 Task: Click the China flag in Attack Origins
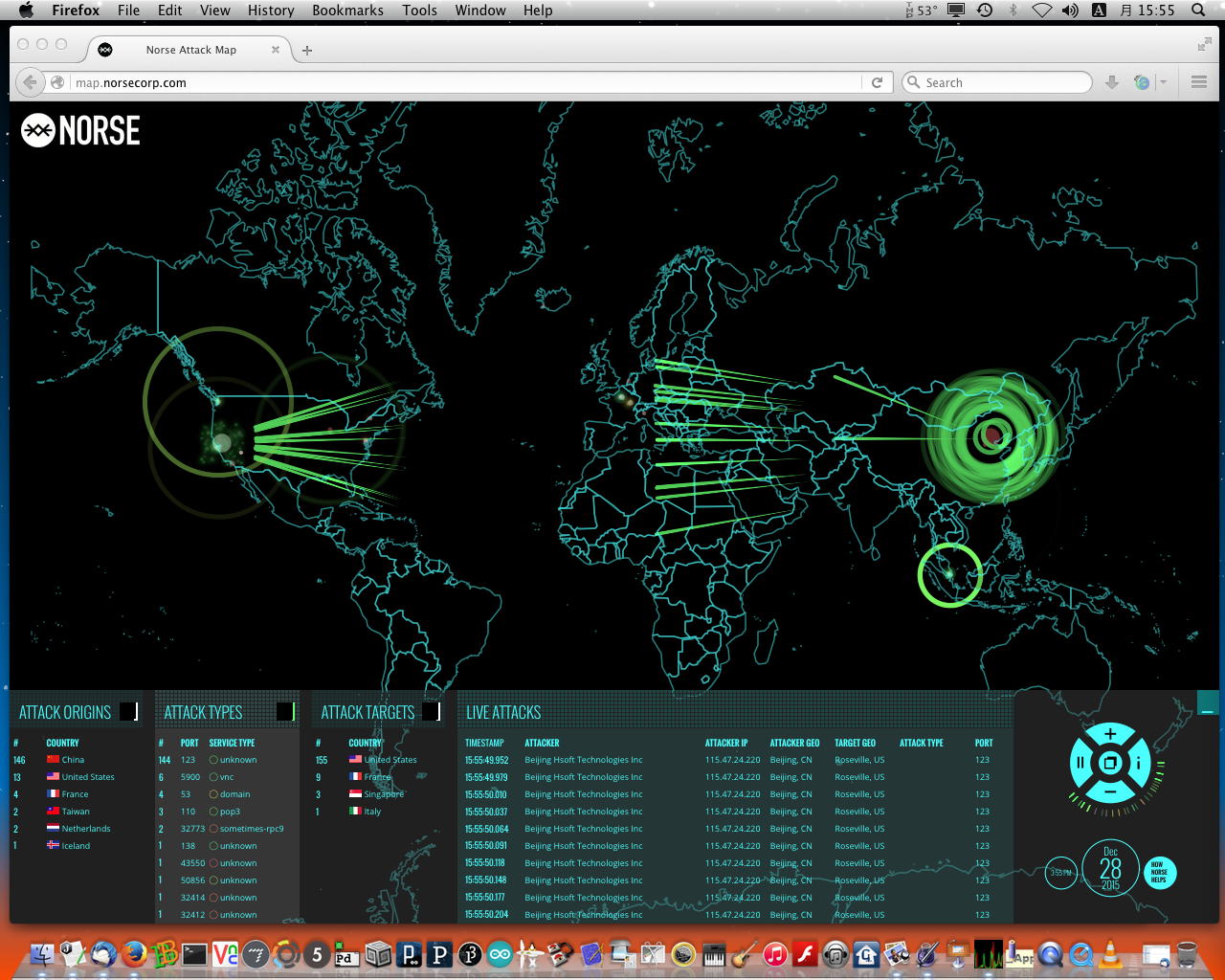pos(53,759)
